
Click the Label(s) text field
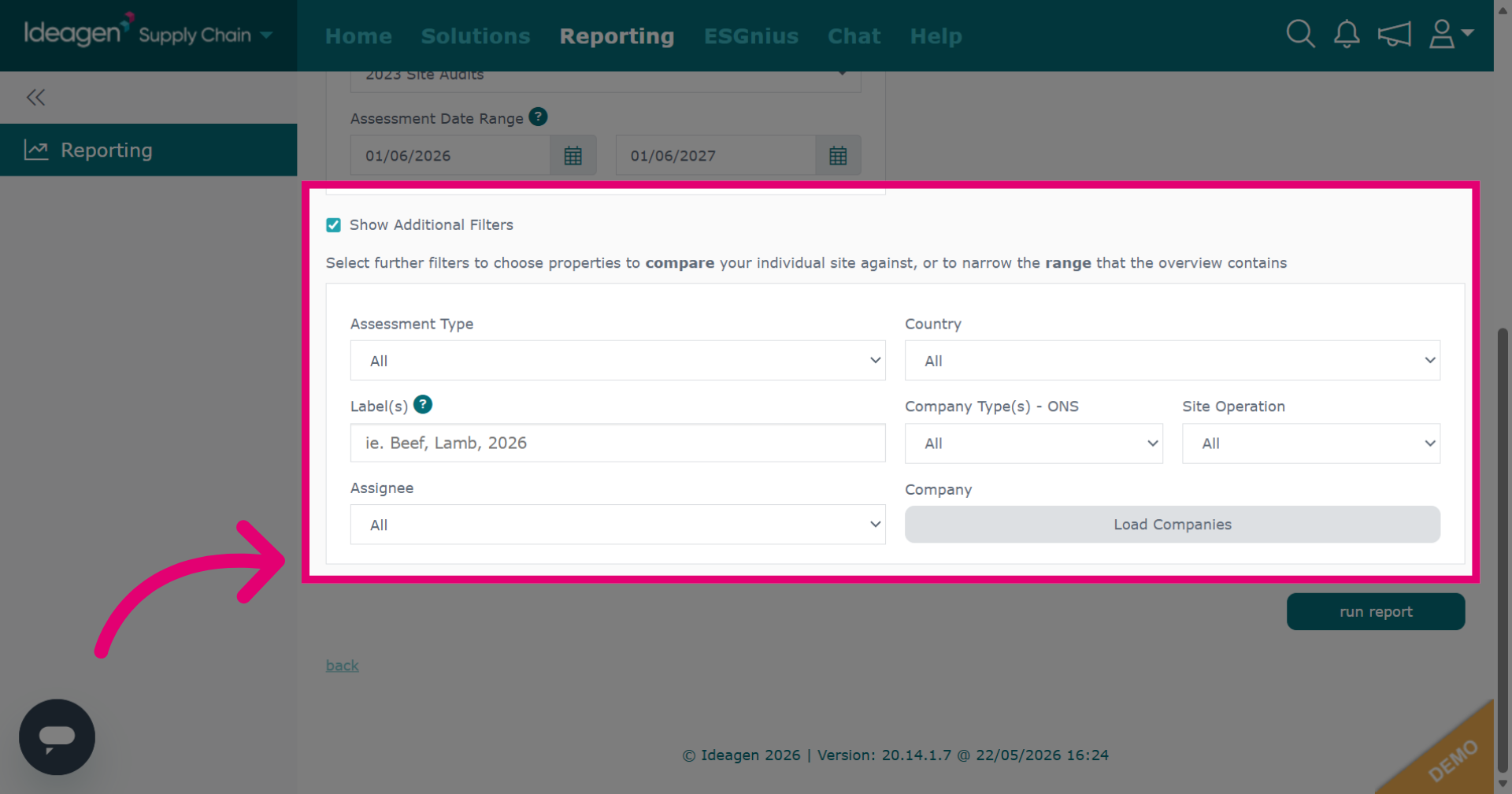[617, 443]
